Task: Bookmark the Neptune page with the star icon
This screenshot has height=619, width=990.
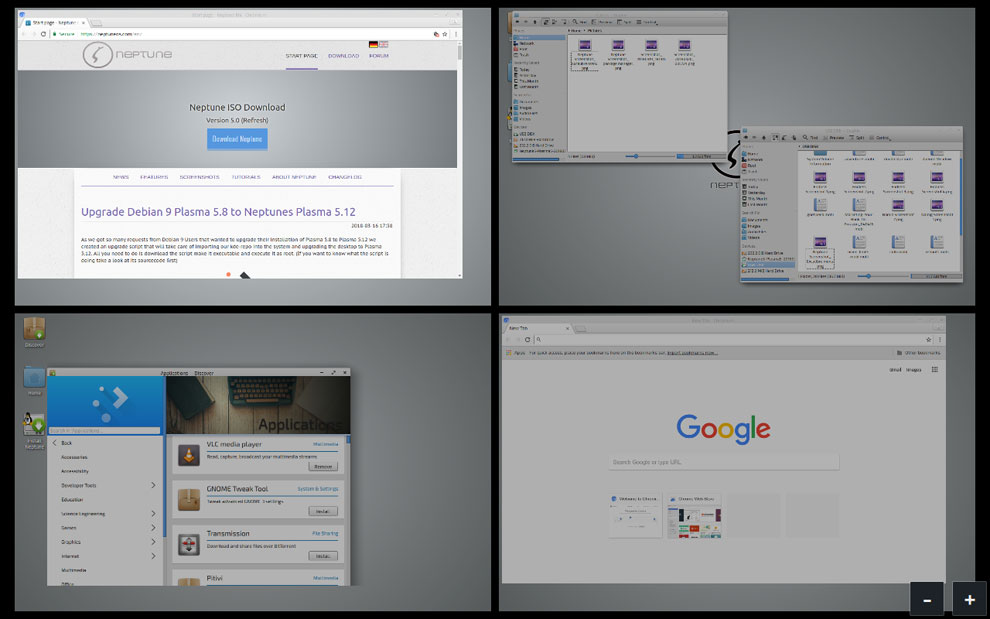Action: (444, 34)
